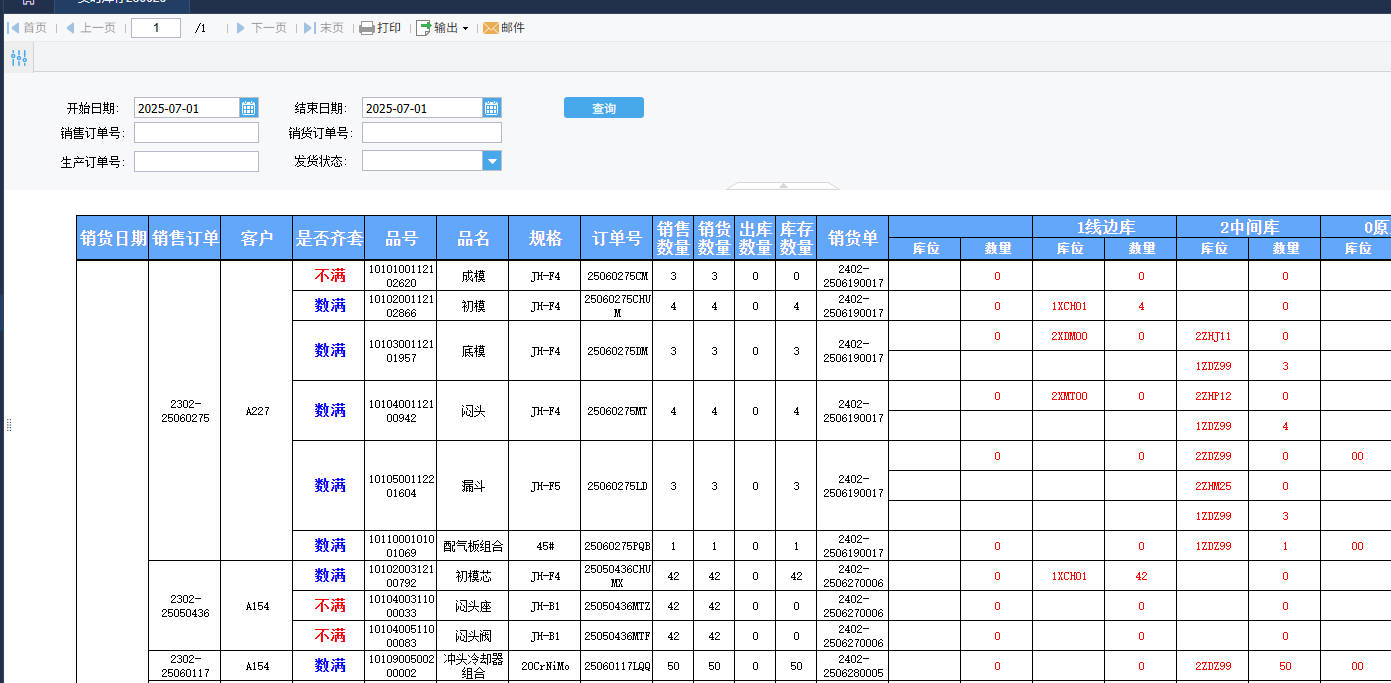This screenshot has width=1391, height=683.
Task: Click spec cell JH-F5
Action: click(545, 486)
